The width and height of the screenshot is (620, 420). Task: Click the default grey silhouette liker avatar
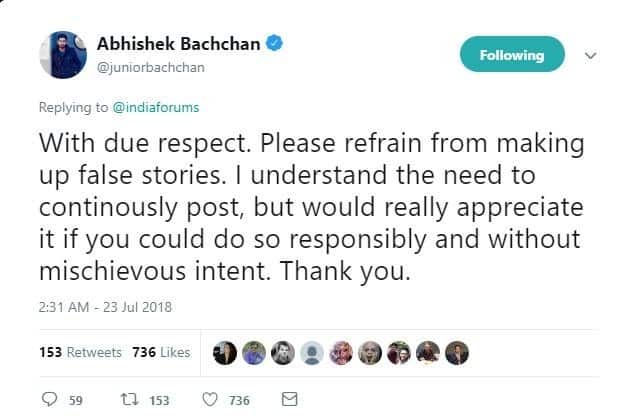313,352
